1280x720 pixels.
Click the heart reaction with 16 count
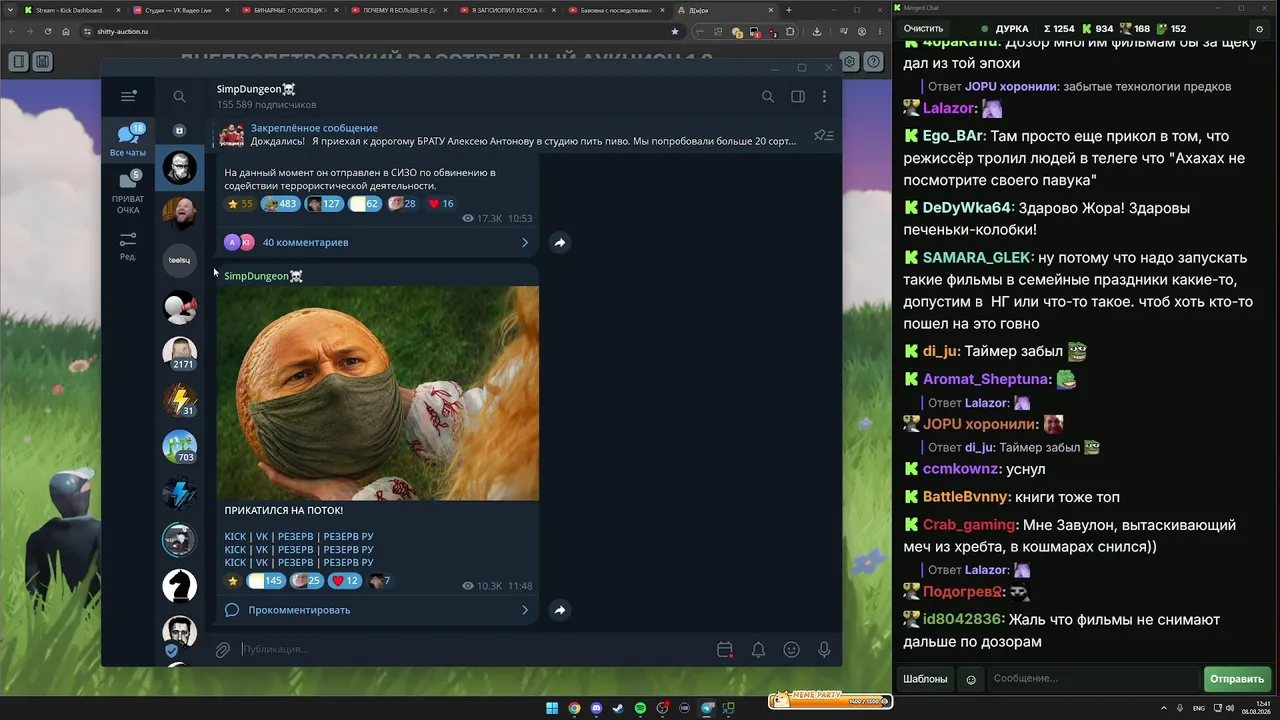[x=441, y=204]
